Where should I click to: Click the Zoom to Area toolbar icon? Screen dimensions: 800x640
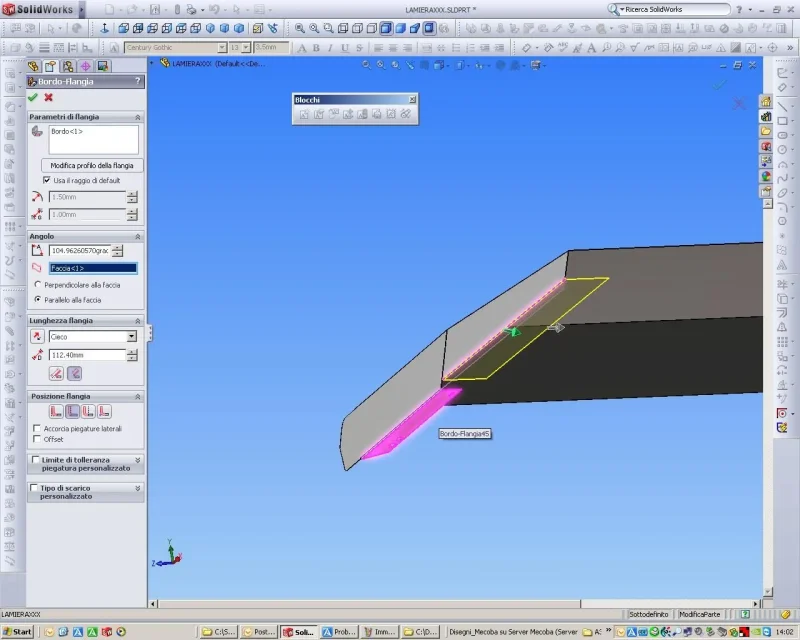point(314,29)
